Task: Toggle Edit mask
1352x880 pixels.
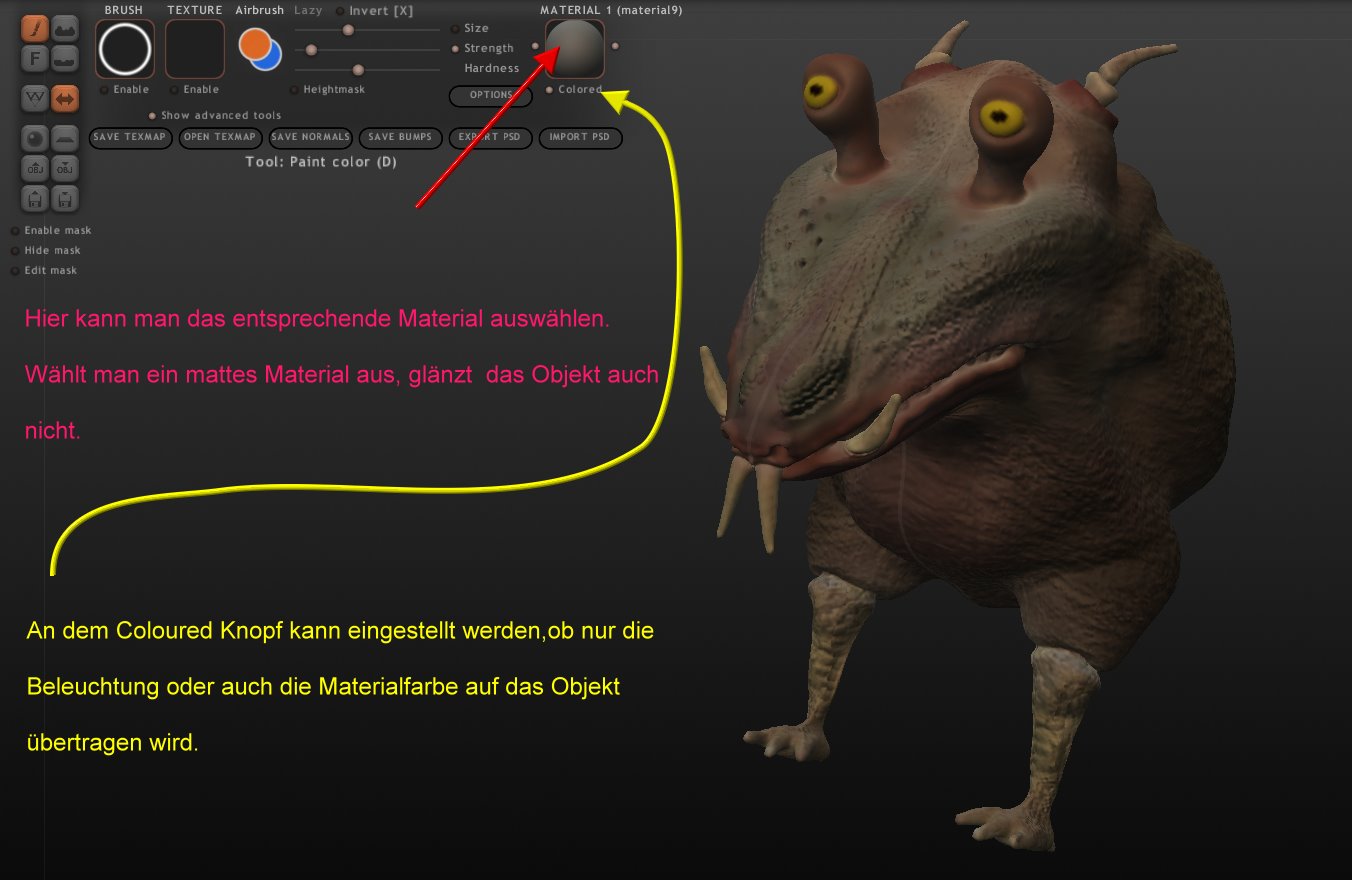Action: coord(15,271)
